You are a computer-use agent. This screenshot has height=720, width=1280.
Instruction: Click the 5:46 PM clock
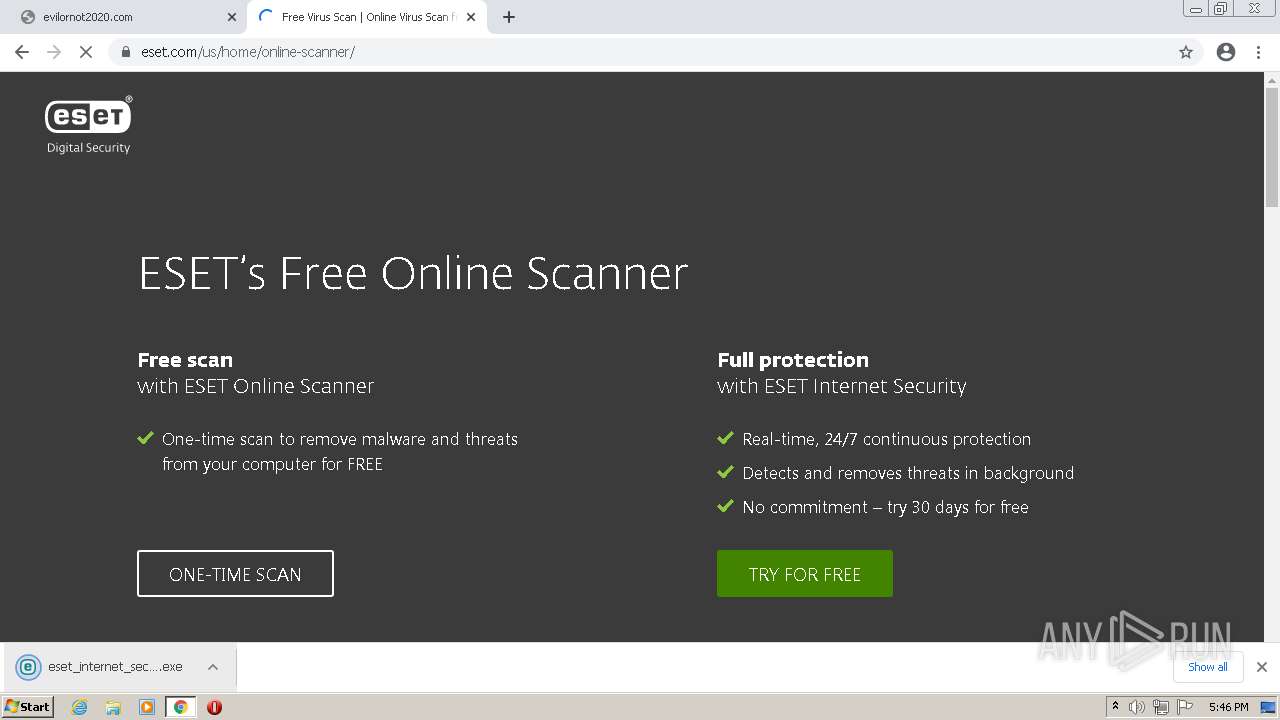click(x=1228, y=707)
